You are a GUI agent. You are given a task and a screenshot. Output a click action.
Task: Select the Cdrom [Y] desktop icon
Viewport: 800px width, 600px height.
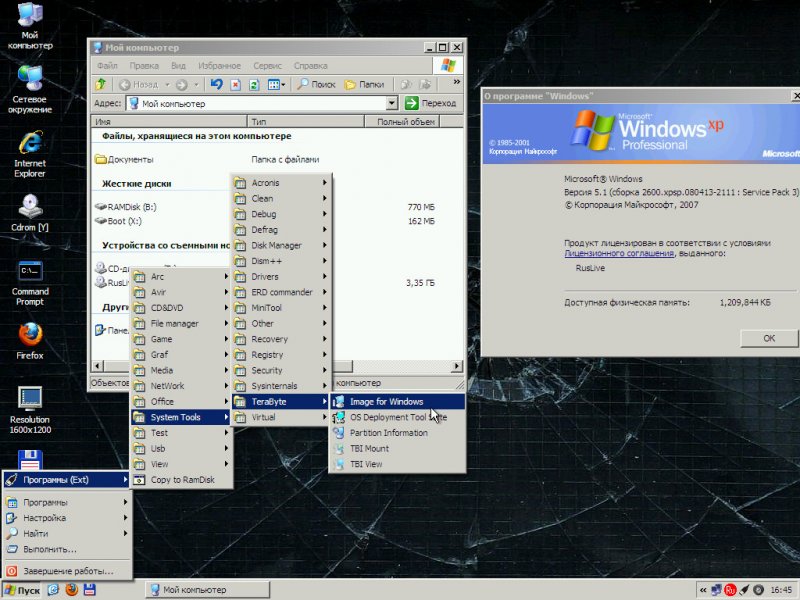click(30, 213)
